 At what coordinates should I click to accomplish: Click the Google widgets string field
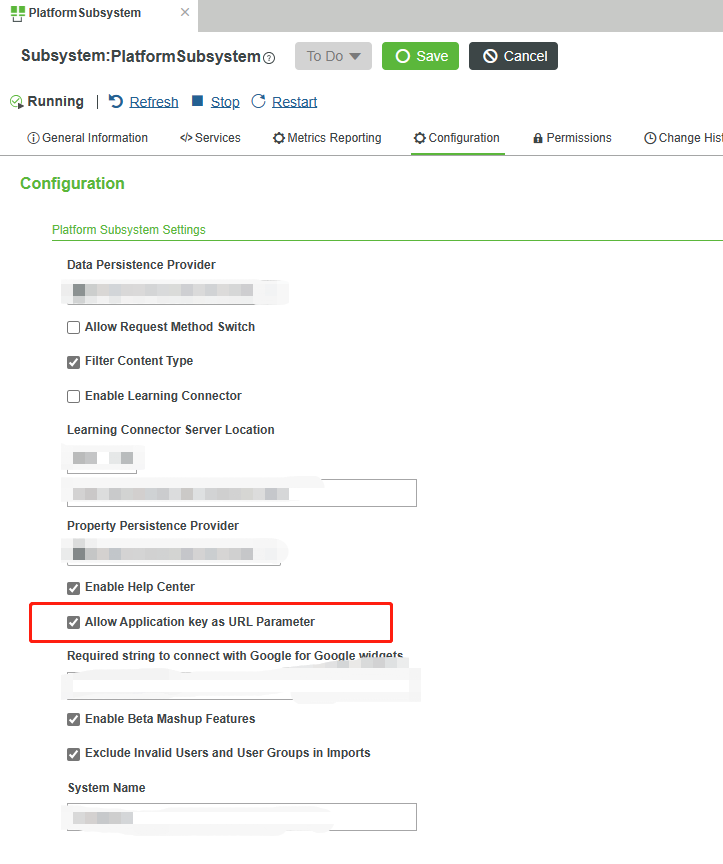click(x=240, y=685)
